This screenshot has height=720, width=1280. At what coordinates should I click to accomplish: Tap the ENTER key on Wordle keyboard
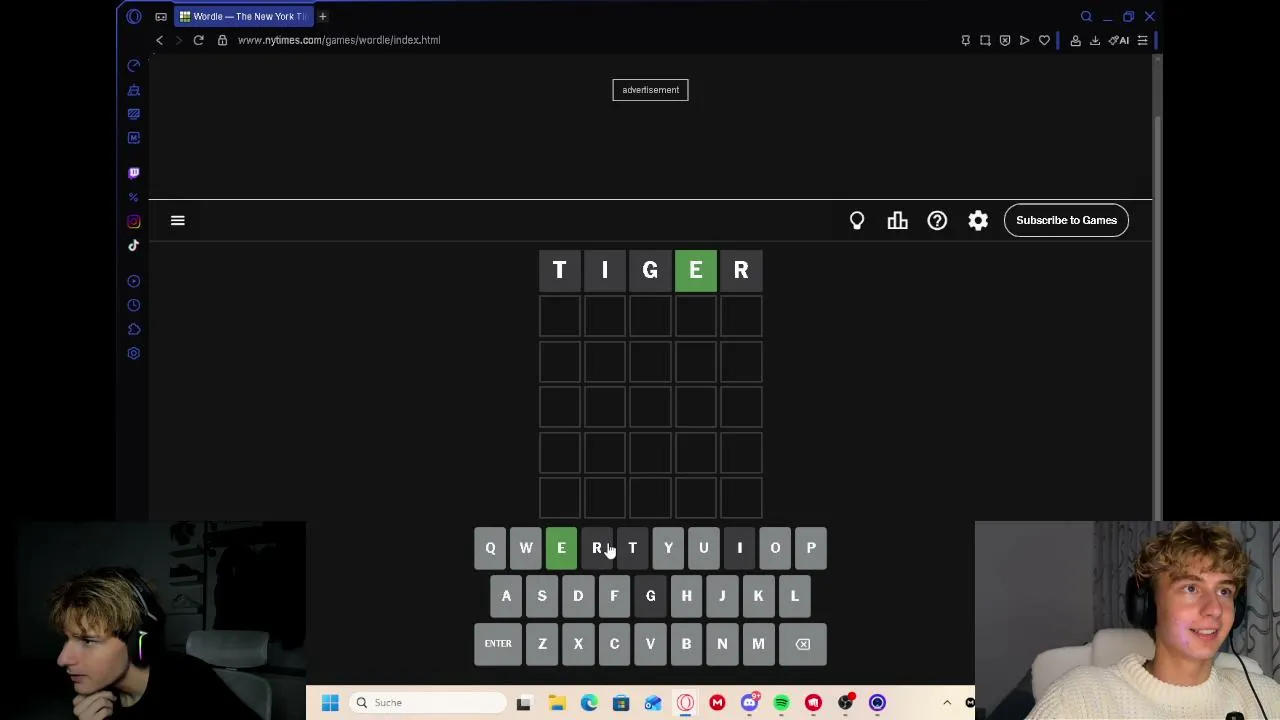(498, 644)
